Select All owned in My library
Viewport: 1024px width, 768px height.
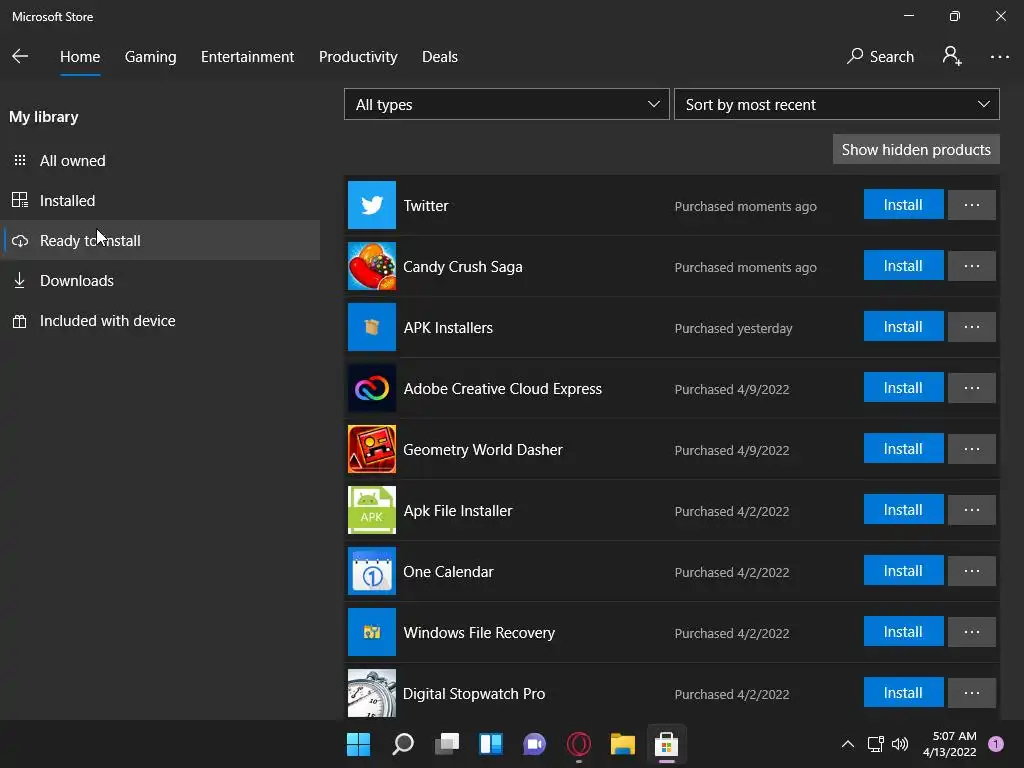coord(160,161)
